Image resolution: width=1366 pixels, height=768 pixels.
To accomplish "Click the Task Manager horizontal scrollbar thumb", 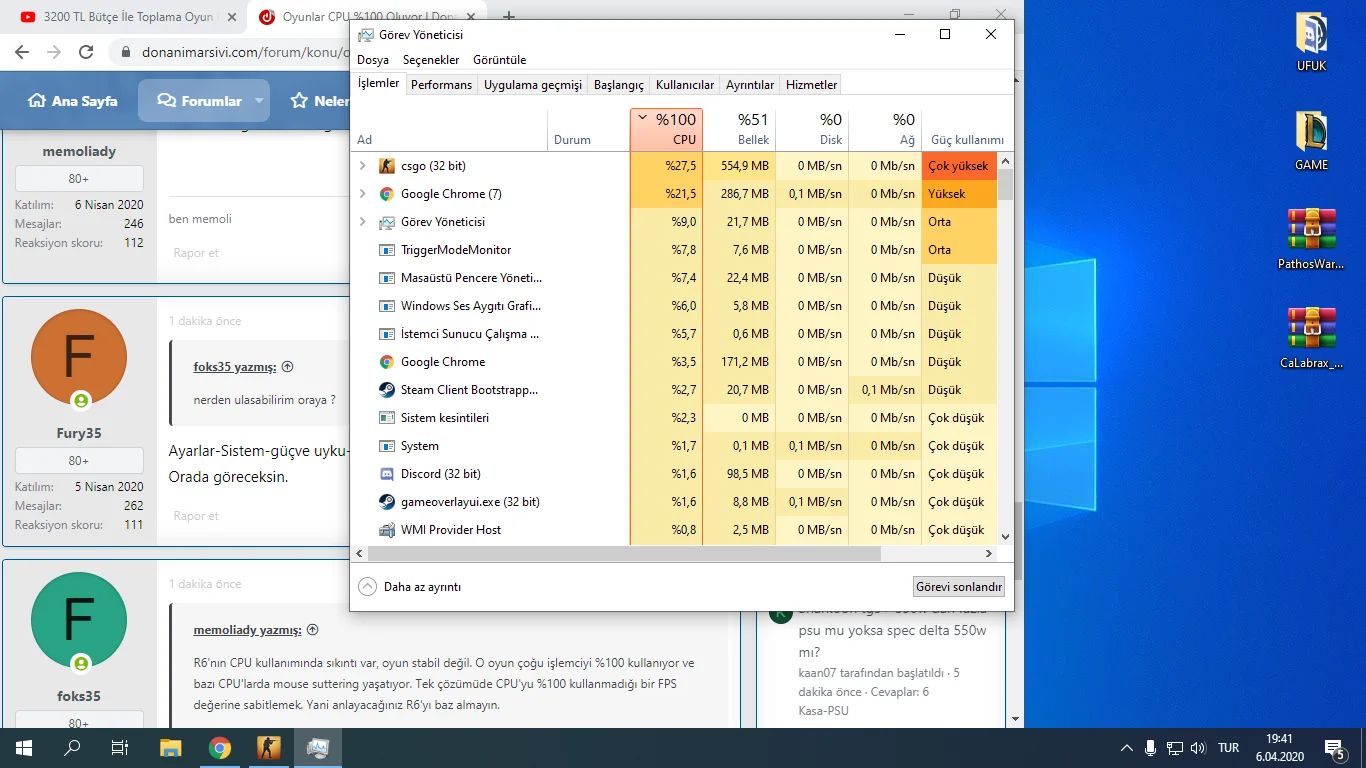I will pos(624,553).
